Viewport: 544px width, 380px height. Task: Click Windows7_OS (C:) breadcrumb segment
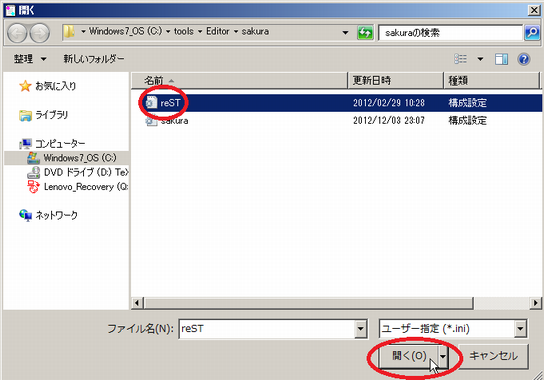125,31
